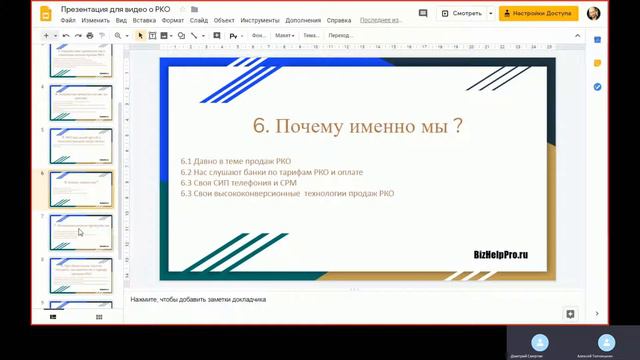Open comment history icon
Image resolution: width=640 pixels, height=360 pixels.
[423, 13]
